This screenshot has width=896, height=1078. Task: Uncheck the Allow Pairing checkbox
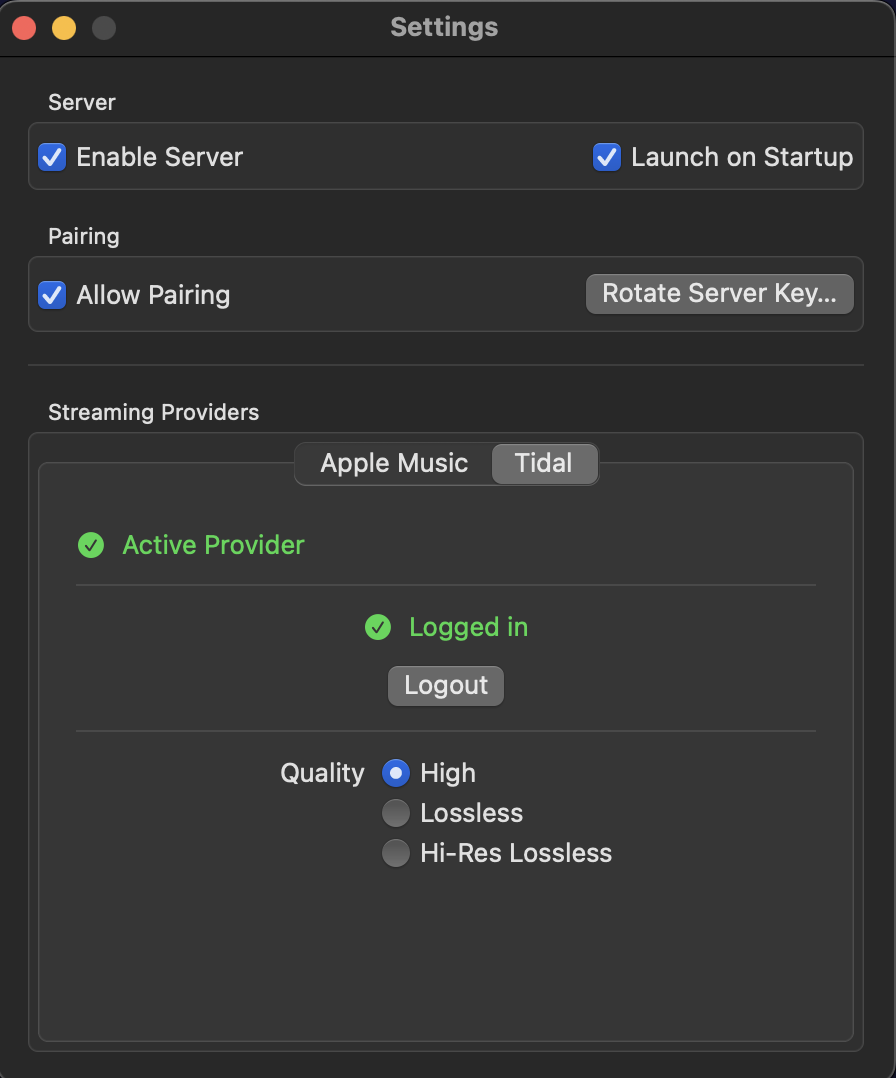coord(52,295)
